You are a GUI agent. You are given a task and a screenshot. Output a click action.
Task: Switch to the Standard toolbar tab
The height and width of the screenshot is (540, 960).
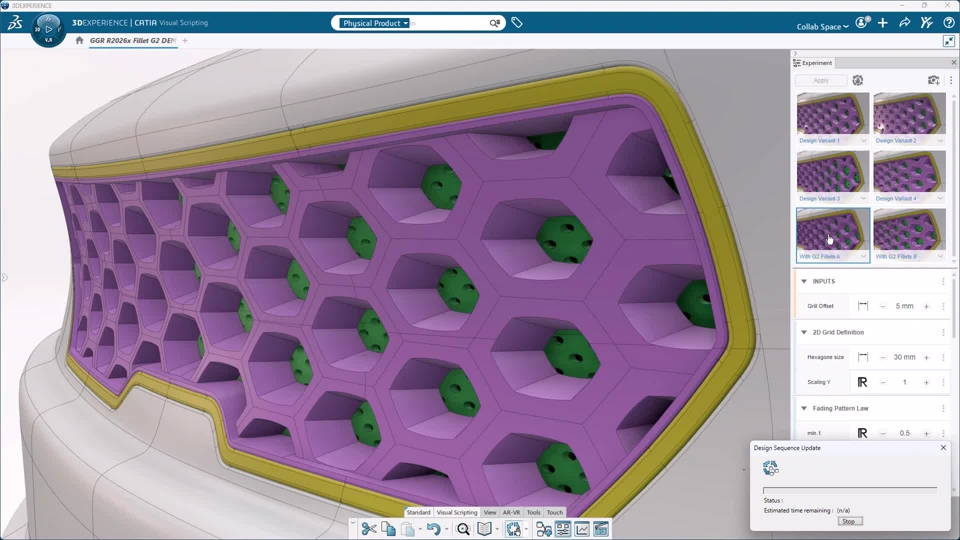coord(418,512)
